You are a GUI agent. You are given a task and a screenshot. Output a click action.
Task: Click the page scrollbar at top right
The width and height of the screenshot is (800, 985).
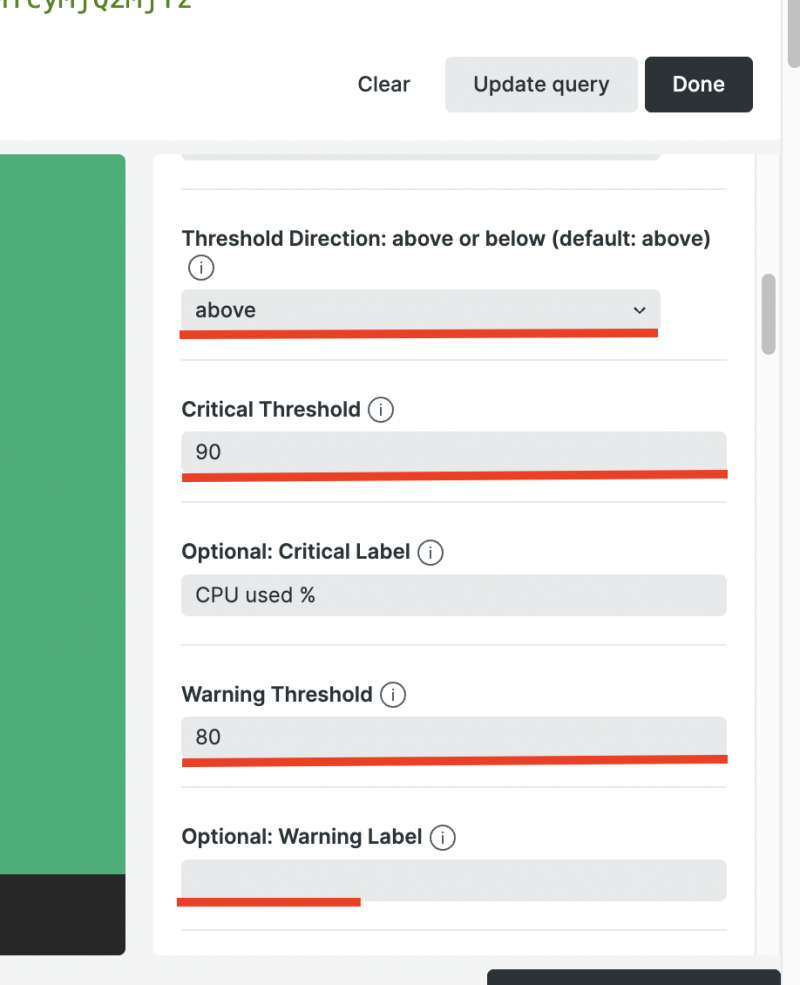[794, 31]
